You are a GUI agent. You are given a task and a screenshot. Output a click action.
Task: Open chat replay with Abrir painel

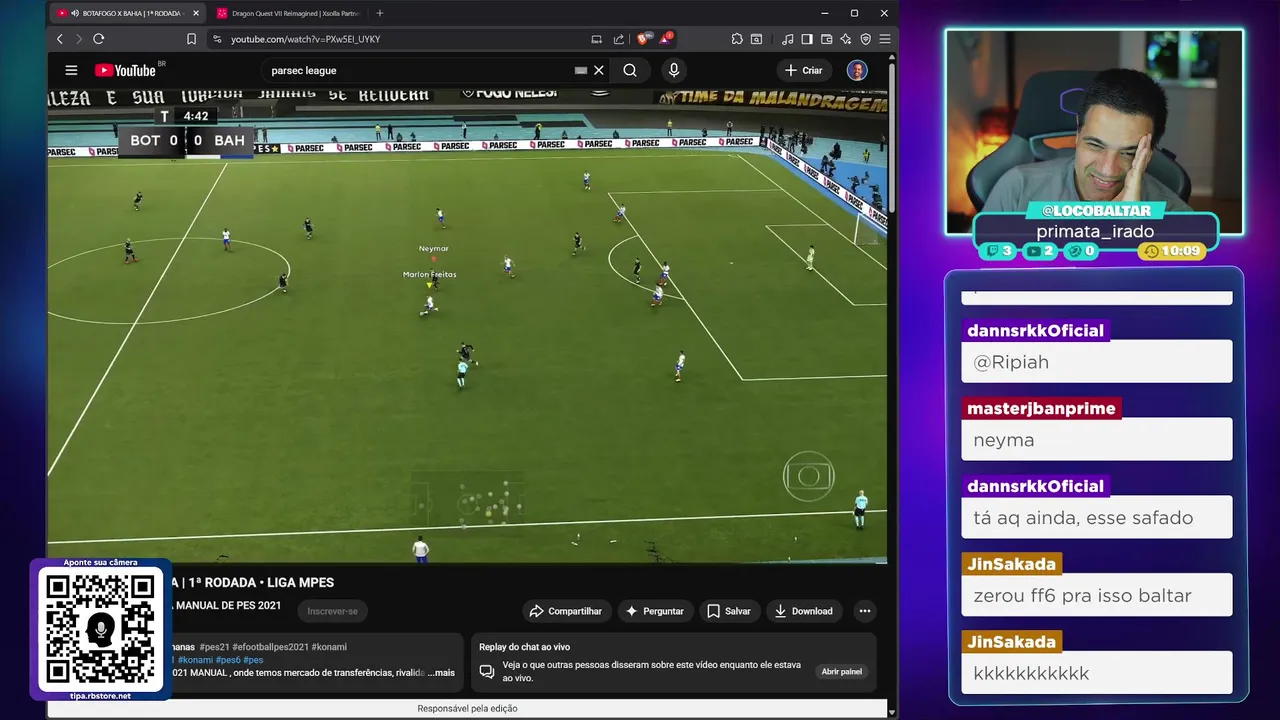(842, 672)
